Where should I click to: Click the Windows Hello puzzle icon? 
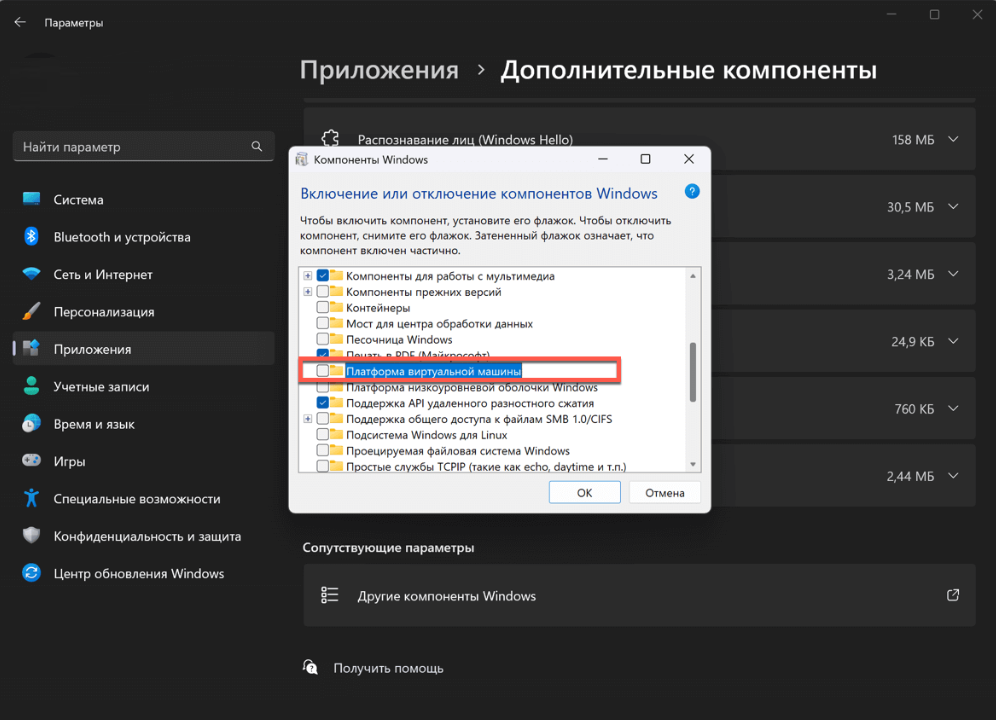330,138
